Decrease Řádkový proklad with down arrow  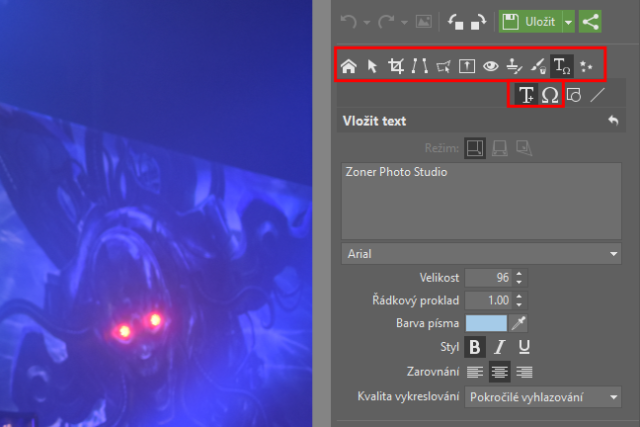(519, 305)
